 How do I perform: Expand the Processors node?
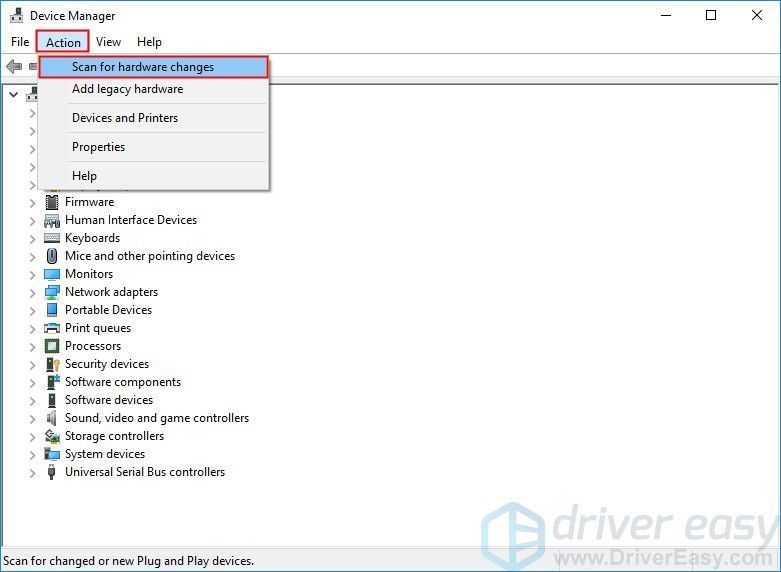32,347
